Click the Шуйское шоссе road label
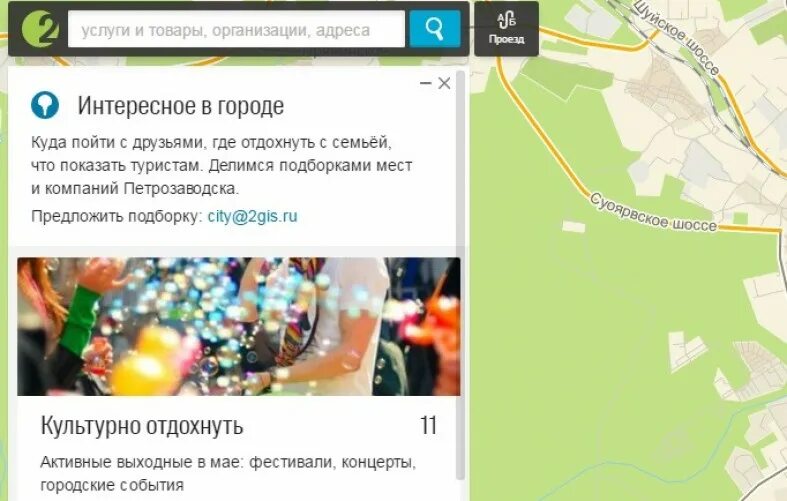This screenshot has width=787, height=501. pos(676,36)
